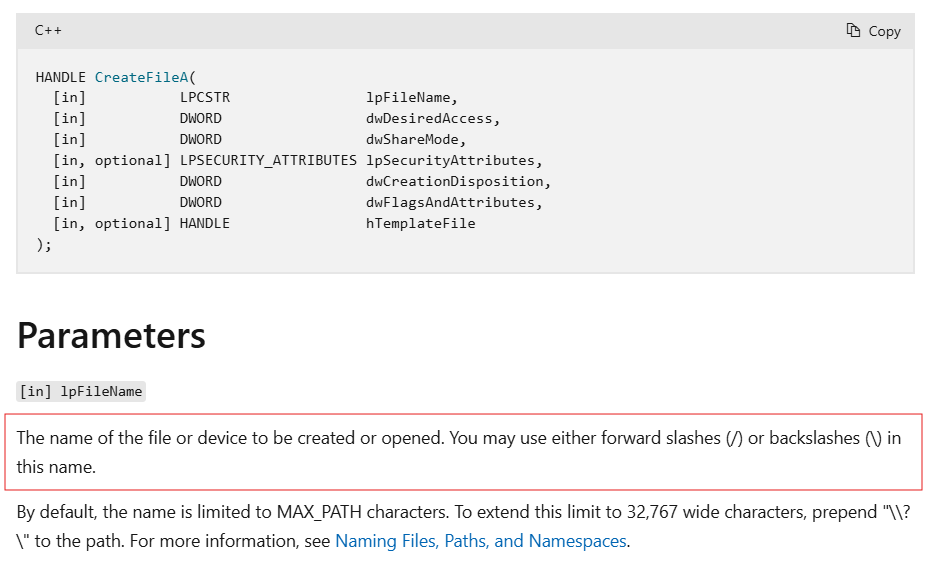This screenshot has height=561, width=931.
Task: Open Naming Files, Paths, and Namespaces link
Action: point(480,541)
